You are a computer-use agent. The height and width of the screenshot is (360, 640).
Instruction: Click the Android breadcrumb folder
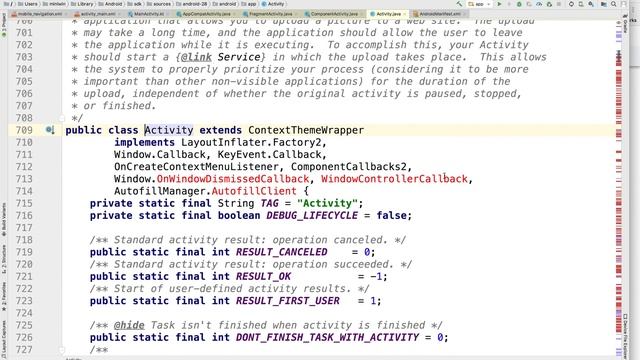pyautogui.click(x=110, y=4)
